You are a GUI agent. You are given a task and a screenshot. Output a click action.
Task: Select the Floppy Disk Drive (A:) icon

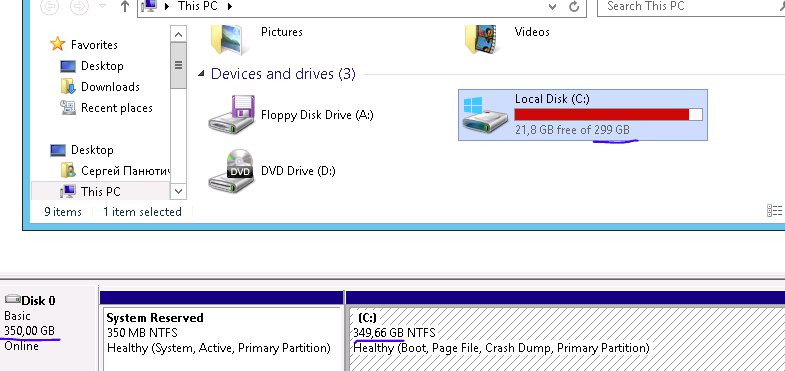(232, 114)
